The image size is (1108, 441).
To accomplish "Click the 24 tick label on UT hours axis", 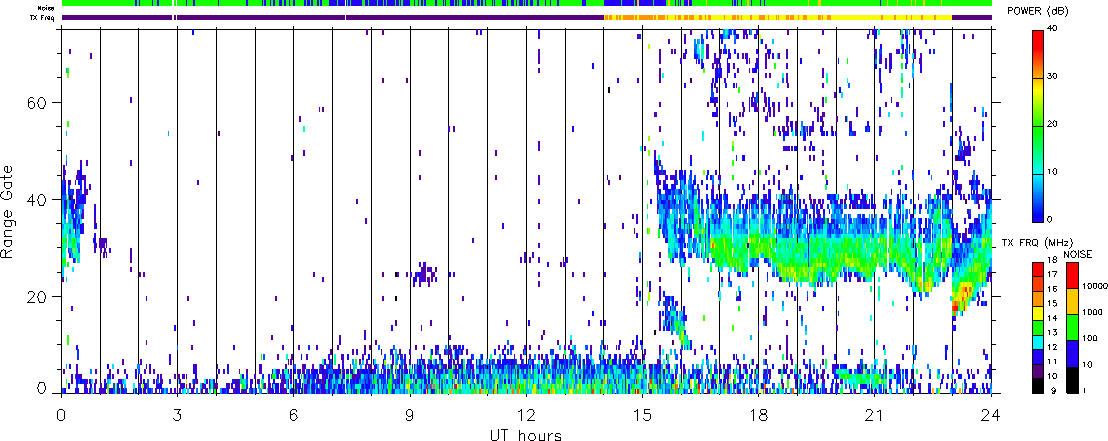I will tap(991, 414).
